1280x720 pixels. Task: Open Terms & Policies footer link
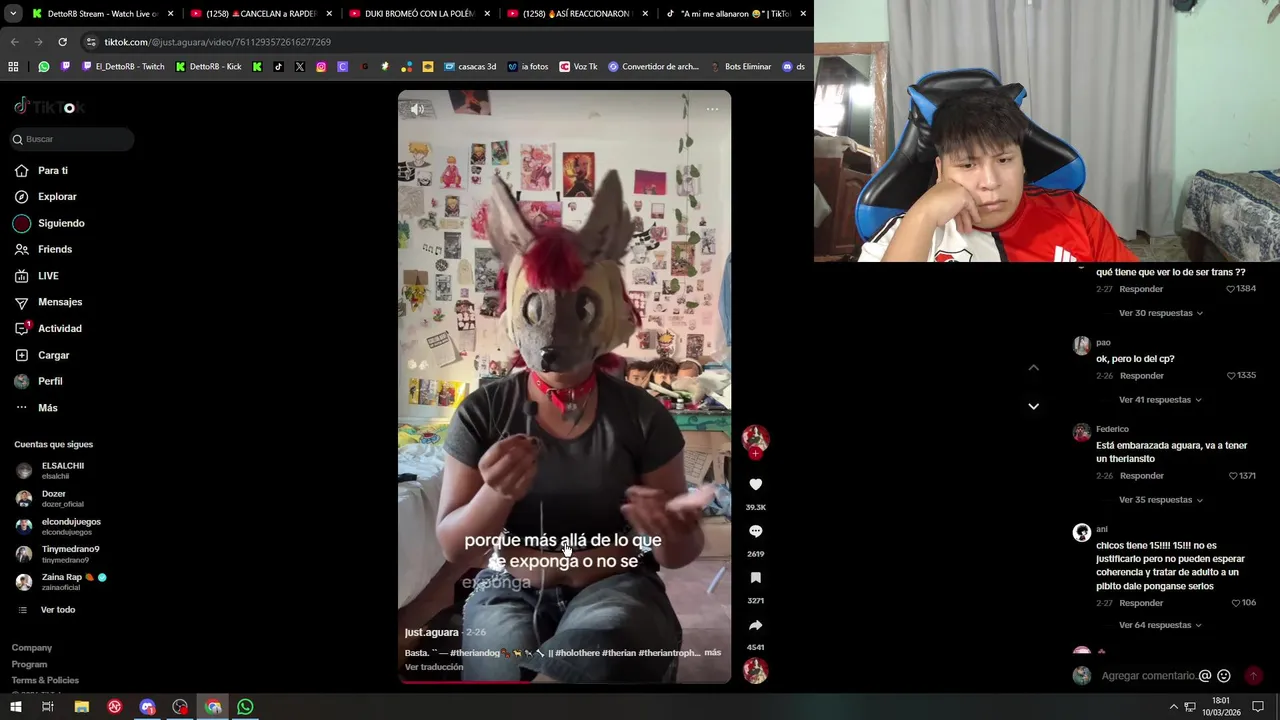(45, 680)
